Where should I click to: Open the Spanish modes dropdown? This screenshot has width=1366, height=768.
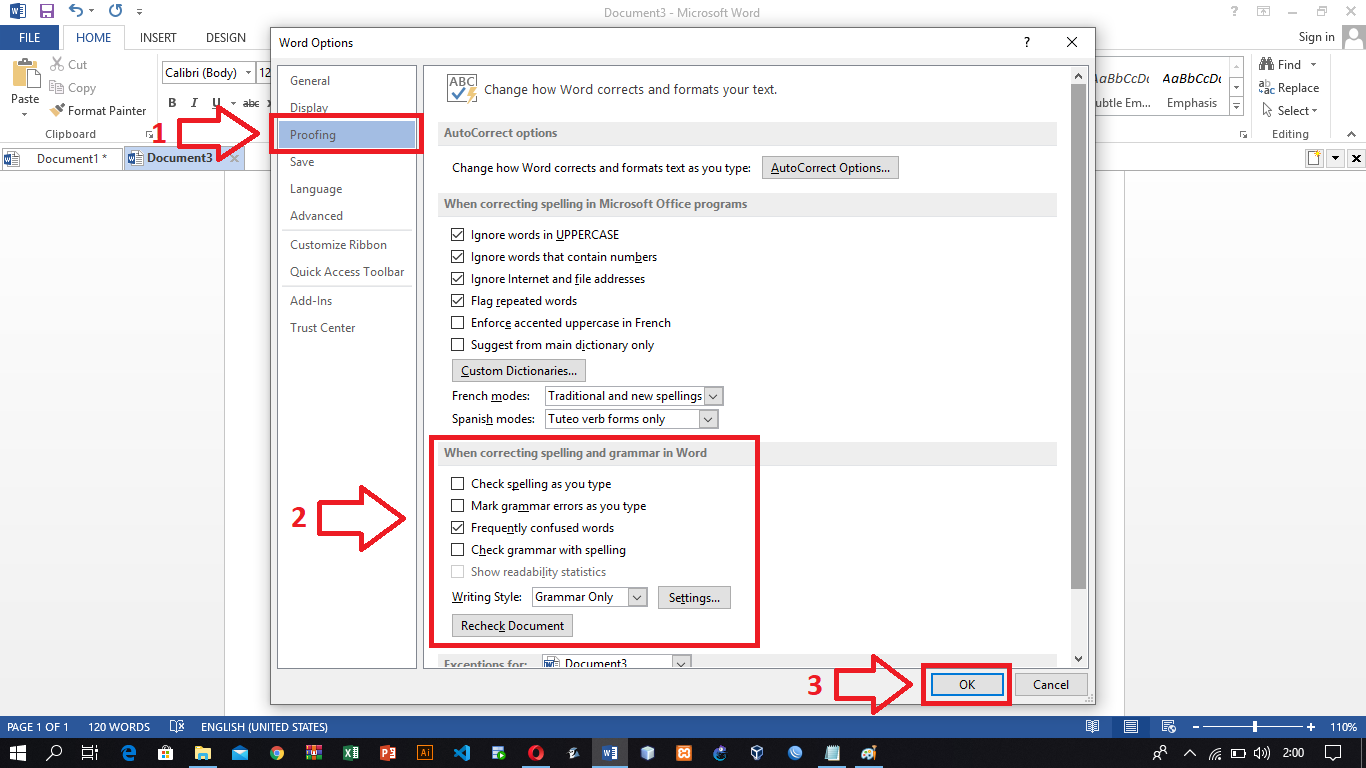click(708, 419)
